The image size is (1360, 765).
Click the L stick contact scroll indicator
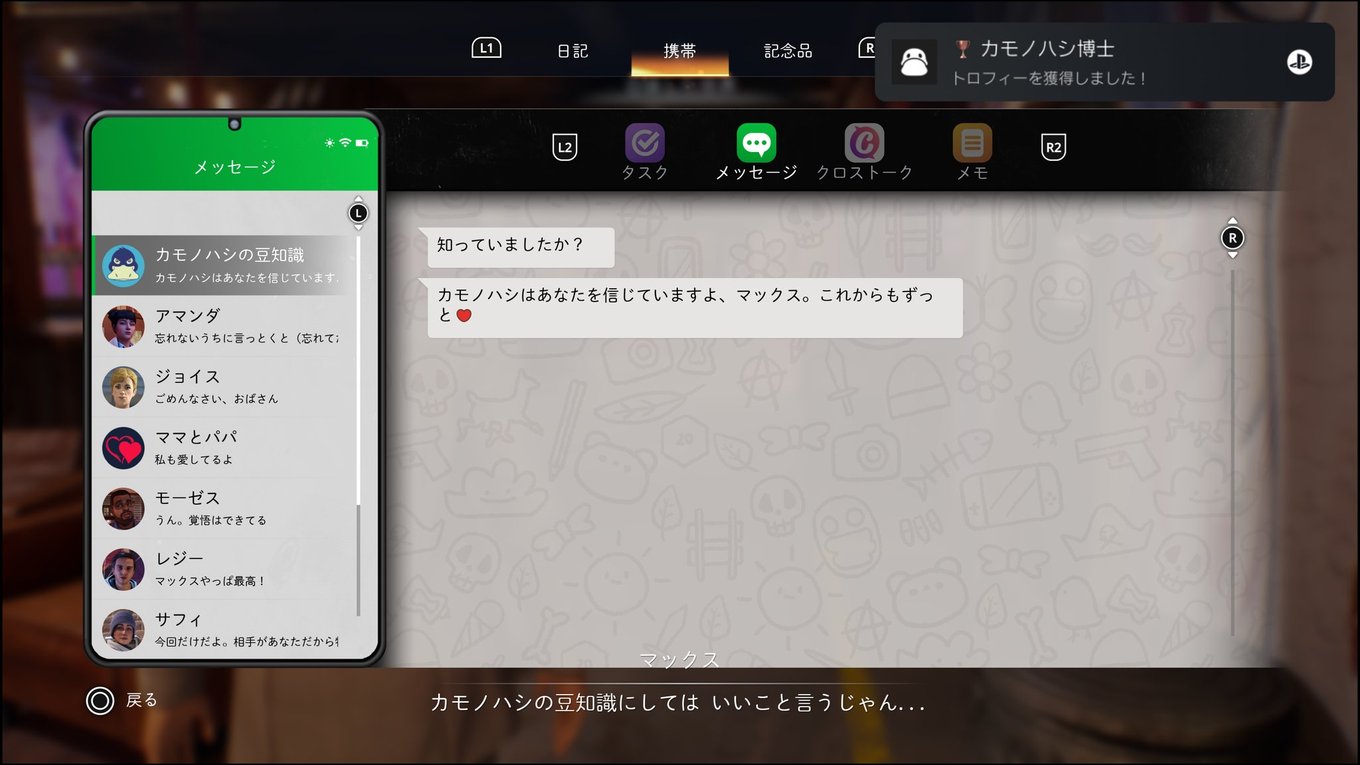coord(358,213)
